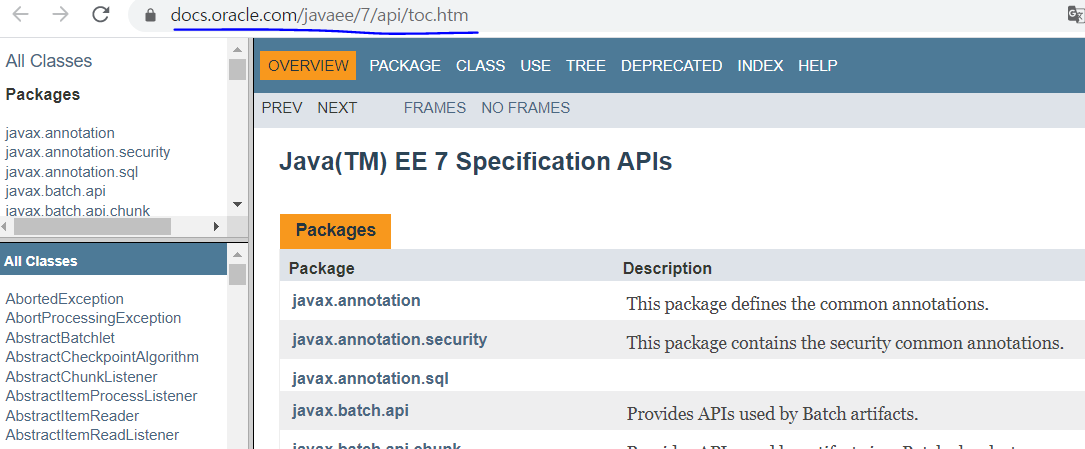Open the AbstractItemReadListener class link
This screenshot has height=449, width=1085.
(93, 435)
